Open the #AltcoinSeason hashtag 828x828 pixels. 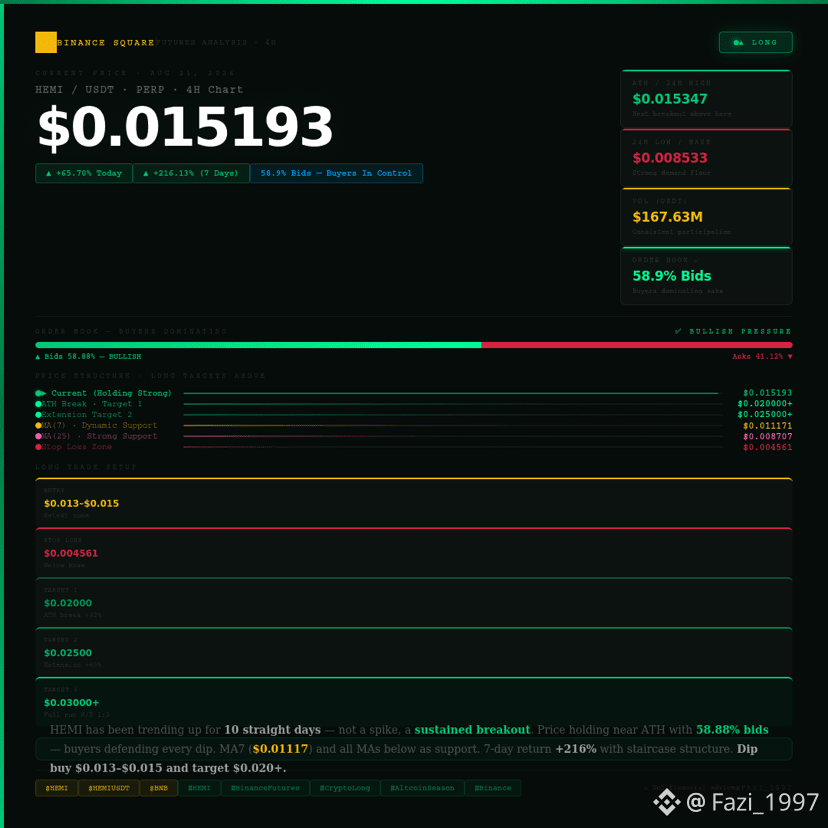pos(422,788)
